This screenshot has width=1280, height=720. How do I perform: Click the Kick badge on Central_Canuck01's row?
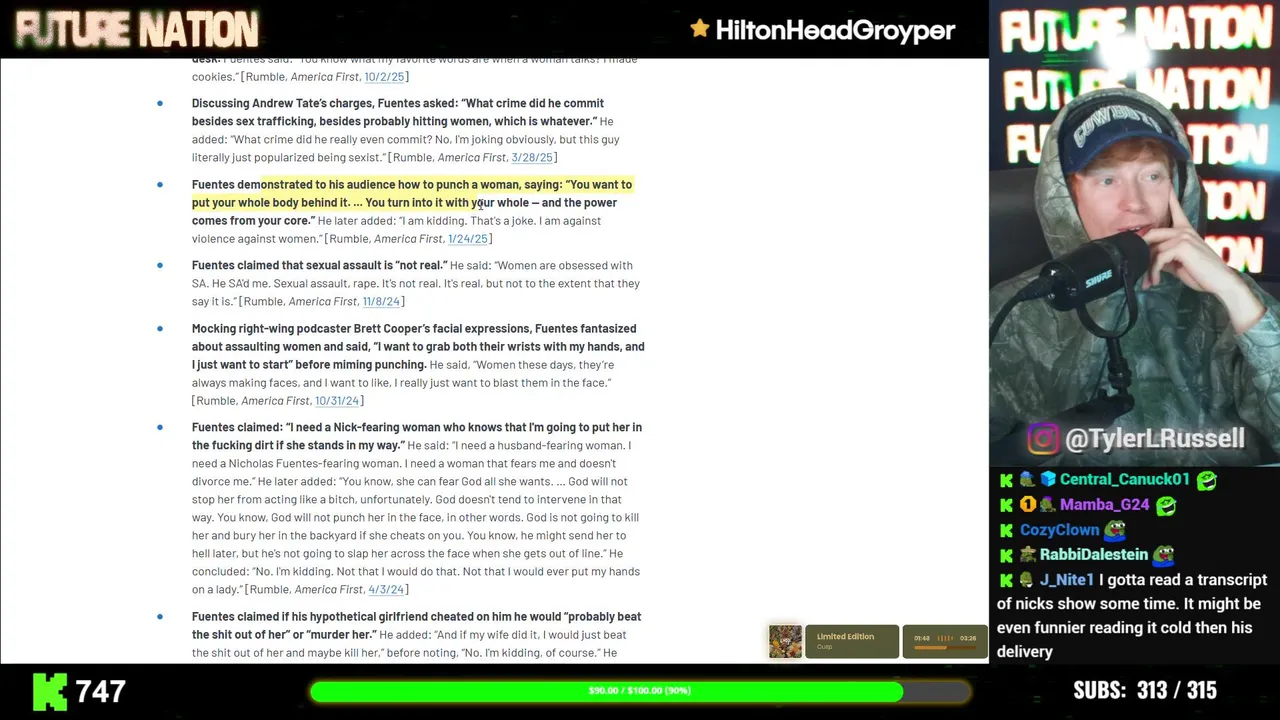click(1007, 480)
